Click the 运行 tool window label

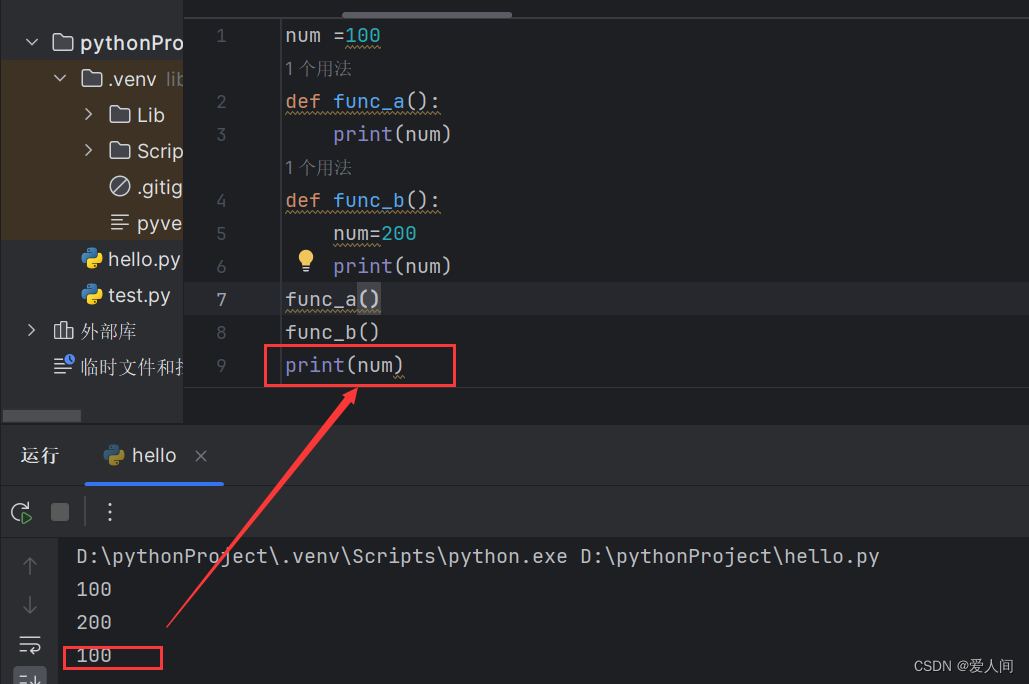click(x=40, y=456)
